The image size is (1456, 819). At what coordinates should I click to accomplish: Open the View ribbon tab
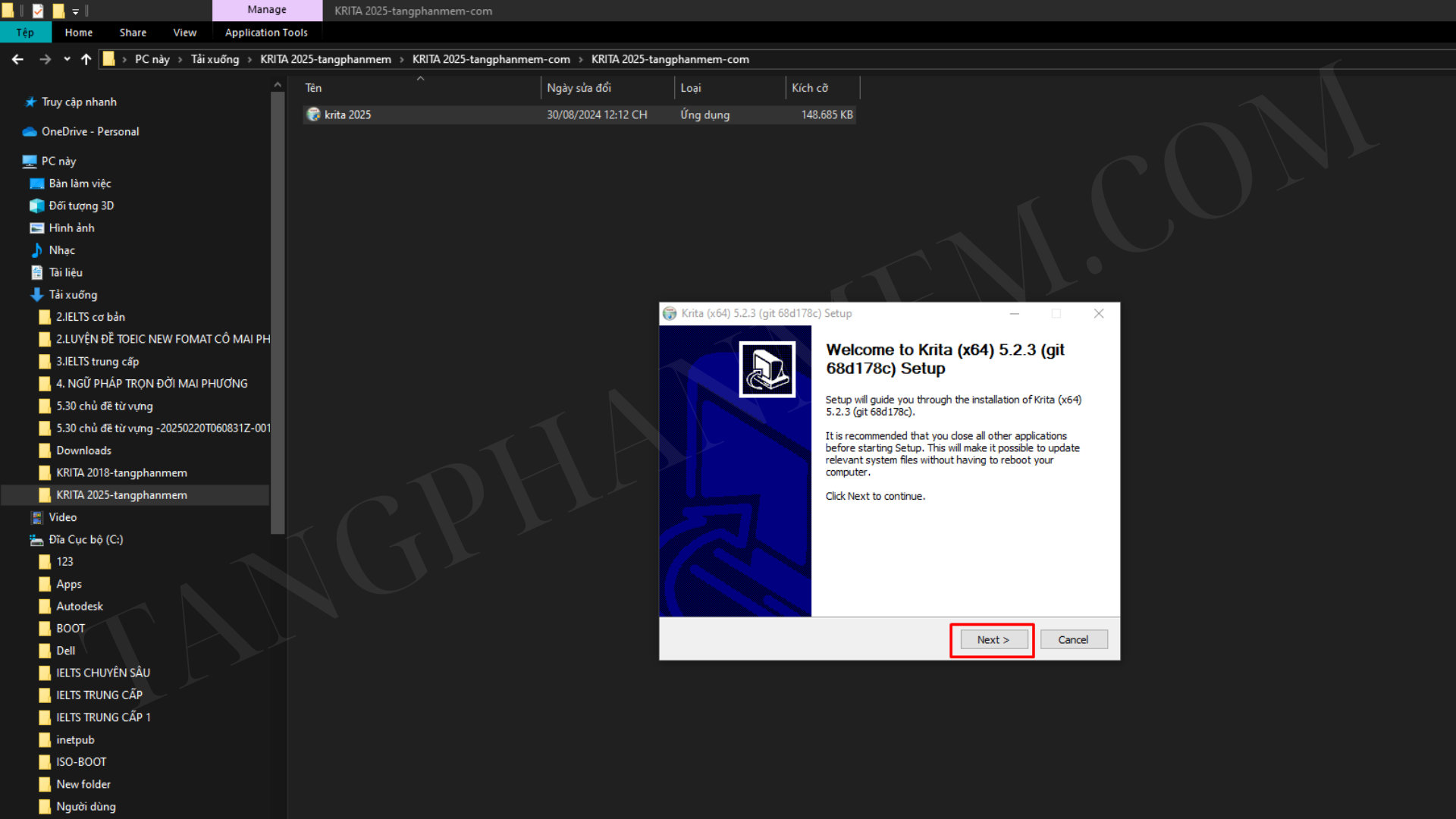(x=184, y=33)
